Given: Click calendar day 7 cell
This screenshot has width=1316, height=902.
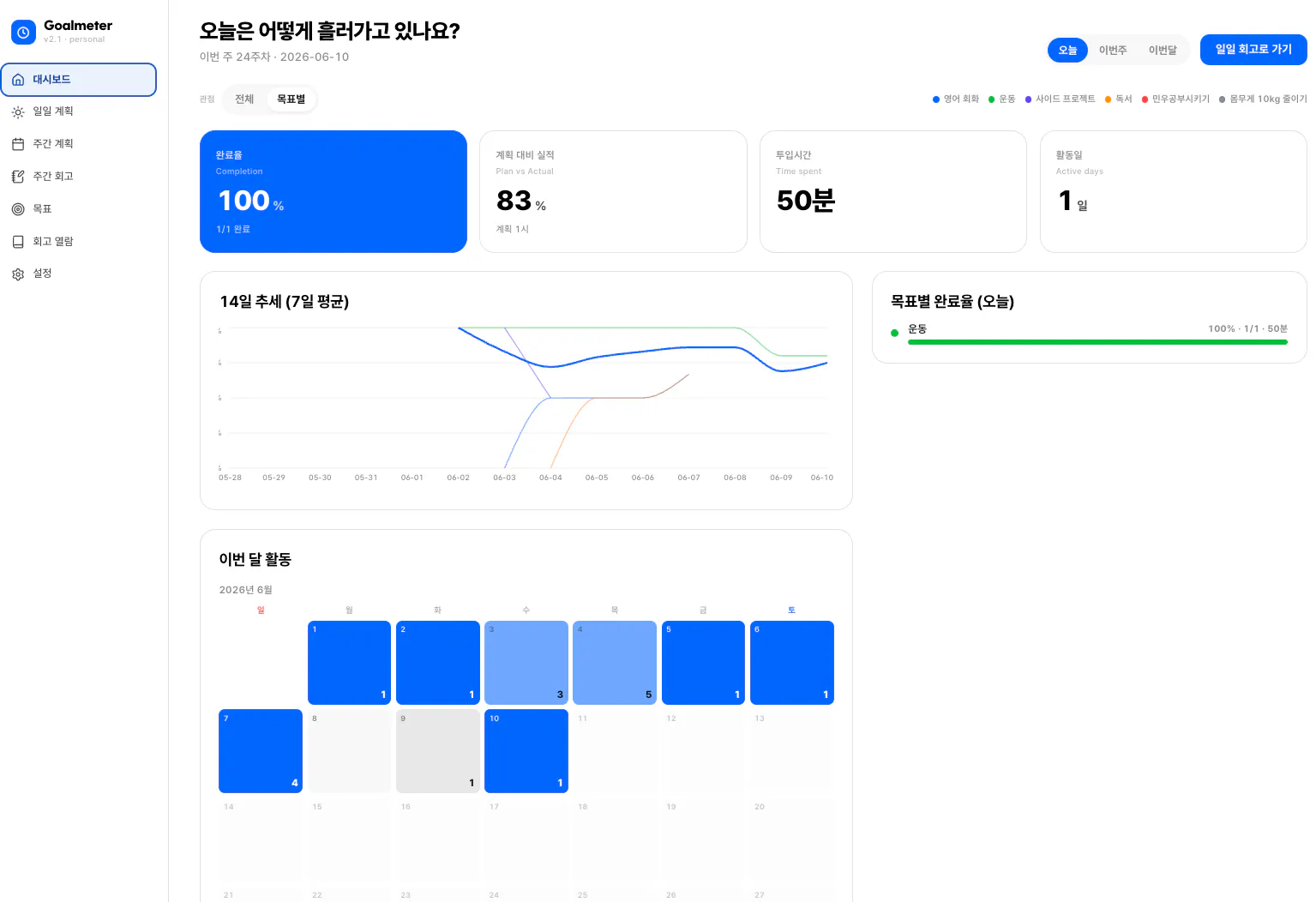Looking at the screenshot, I should (x=261, y=751).
